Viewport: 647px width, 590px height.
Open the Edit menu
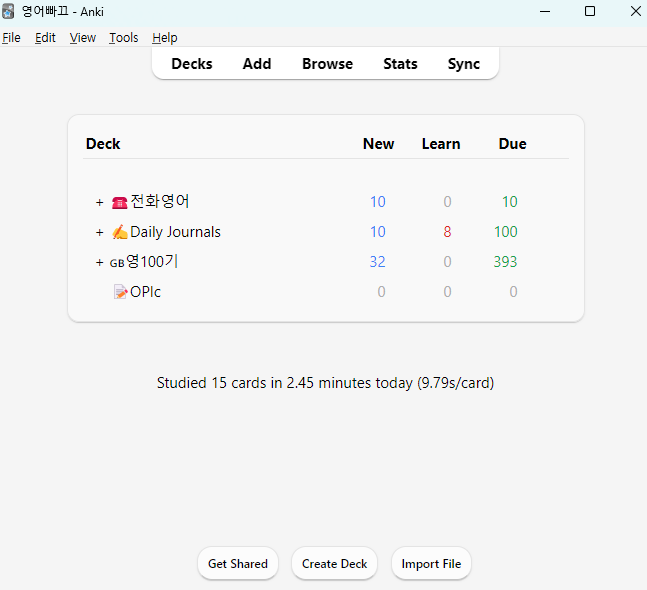coord(45,38)
